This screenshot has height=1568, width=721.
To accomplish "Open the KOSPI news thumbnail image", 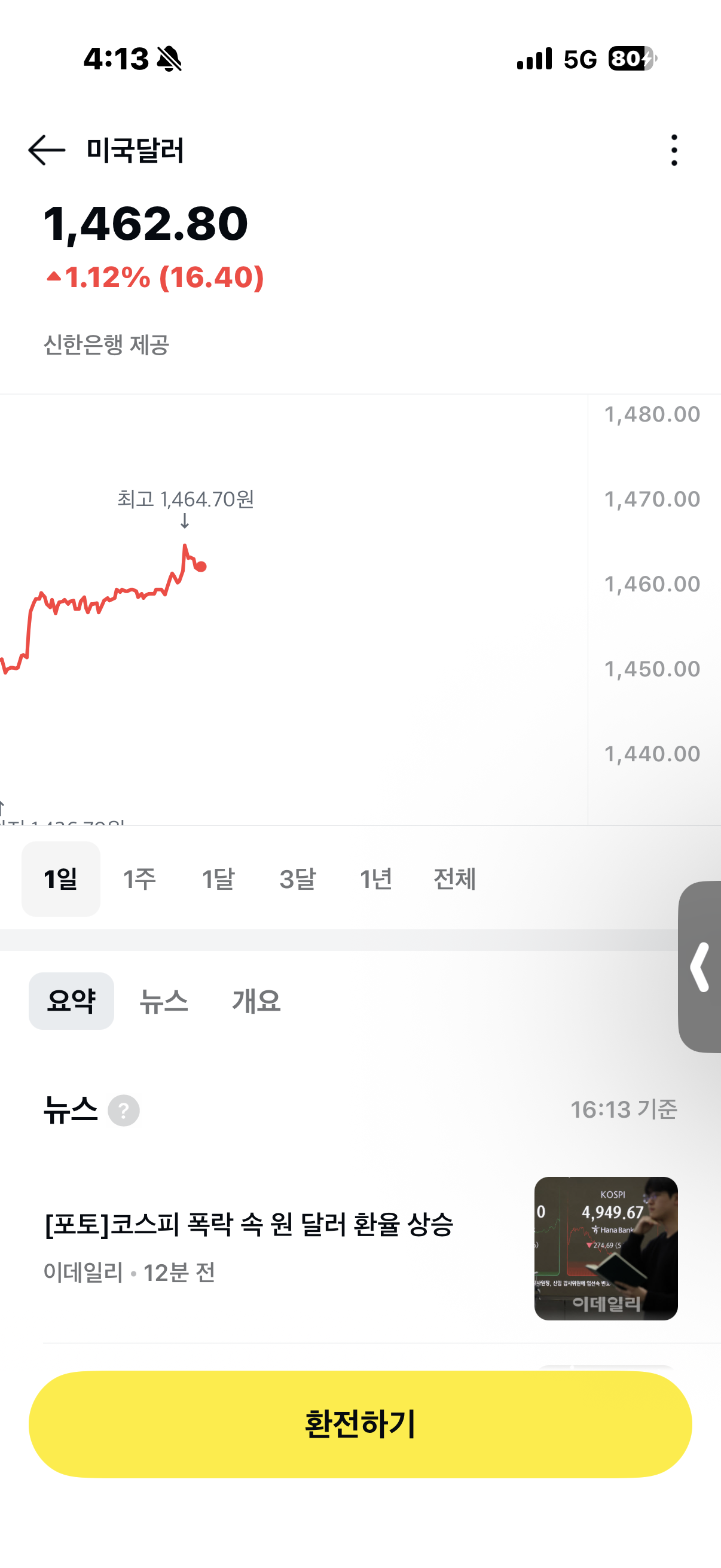I will coord(606,1248).
